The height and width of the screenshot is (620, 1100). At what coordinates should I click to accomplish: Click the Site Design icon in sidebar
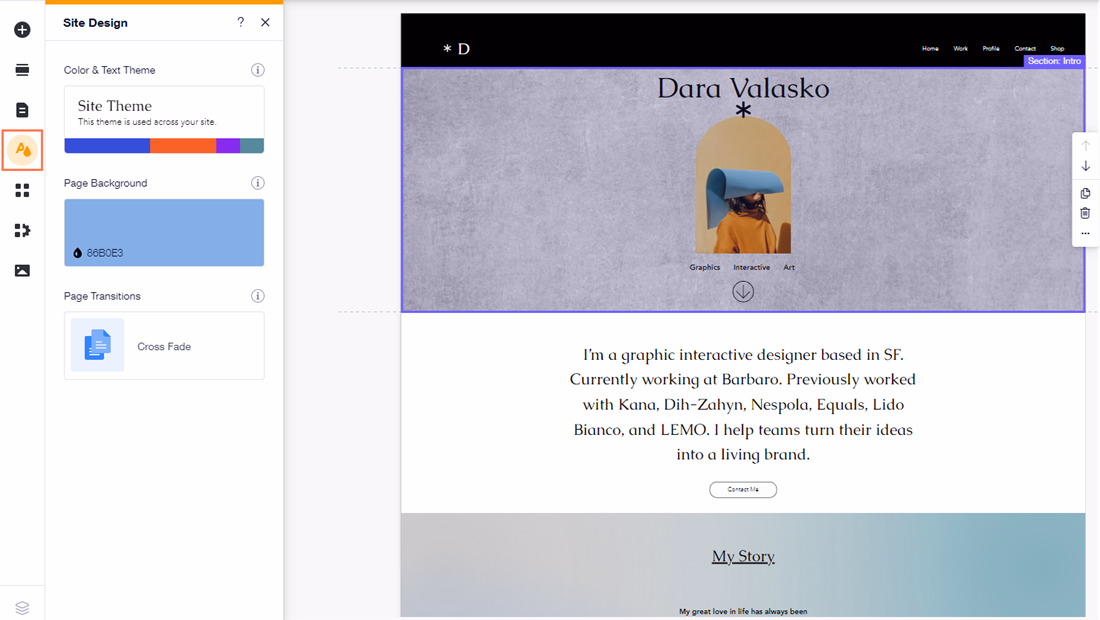tap(22, 150)
